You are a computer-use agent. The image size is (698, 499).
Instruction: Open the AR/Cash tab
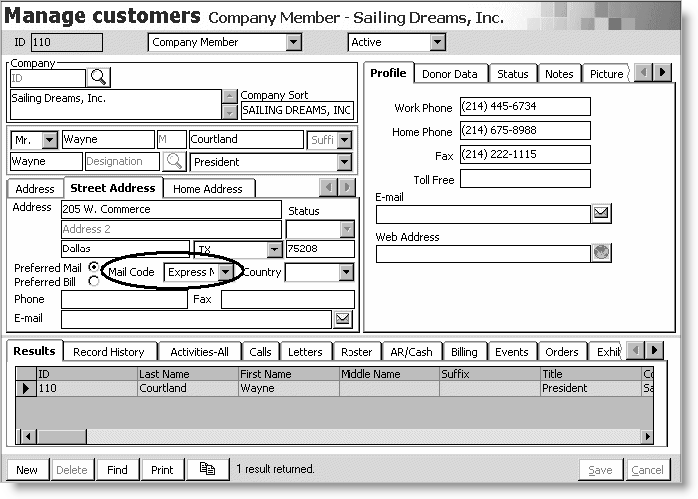(411, 352)
